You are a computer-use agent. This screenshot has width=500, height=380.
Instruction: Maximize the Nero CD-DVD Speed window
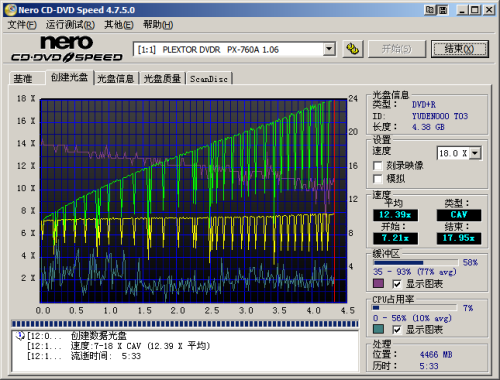point(475,10)
